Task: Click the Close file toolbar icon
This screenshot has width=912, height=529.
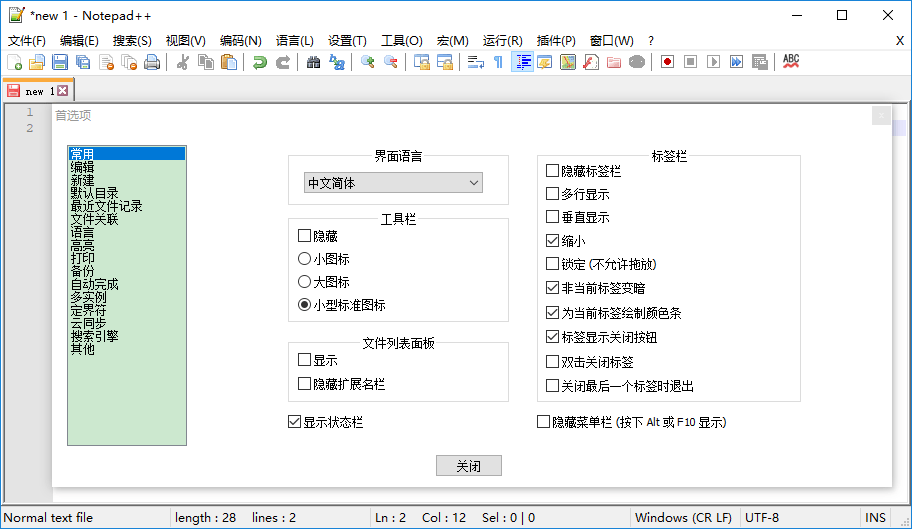Action: tap(106, 62)
